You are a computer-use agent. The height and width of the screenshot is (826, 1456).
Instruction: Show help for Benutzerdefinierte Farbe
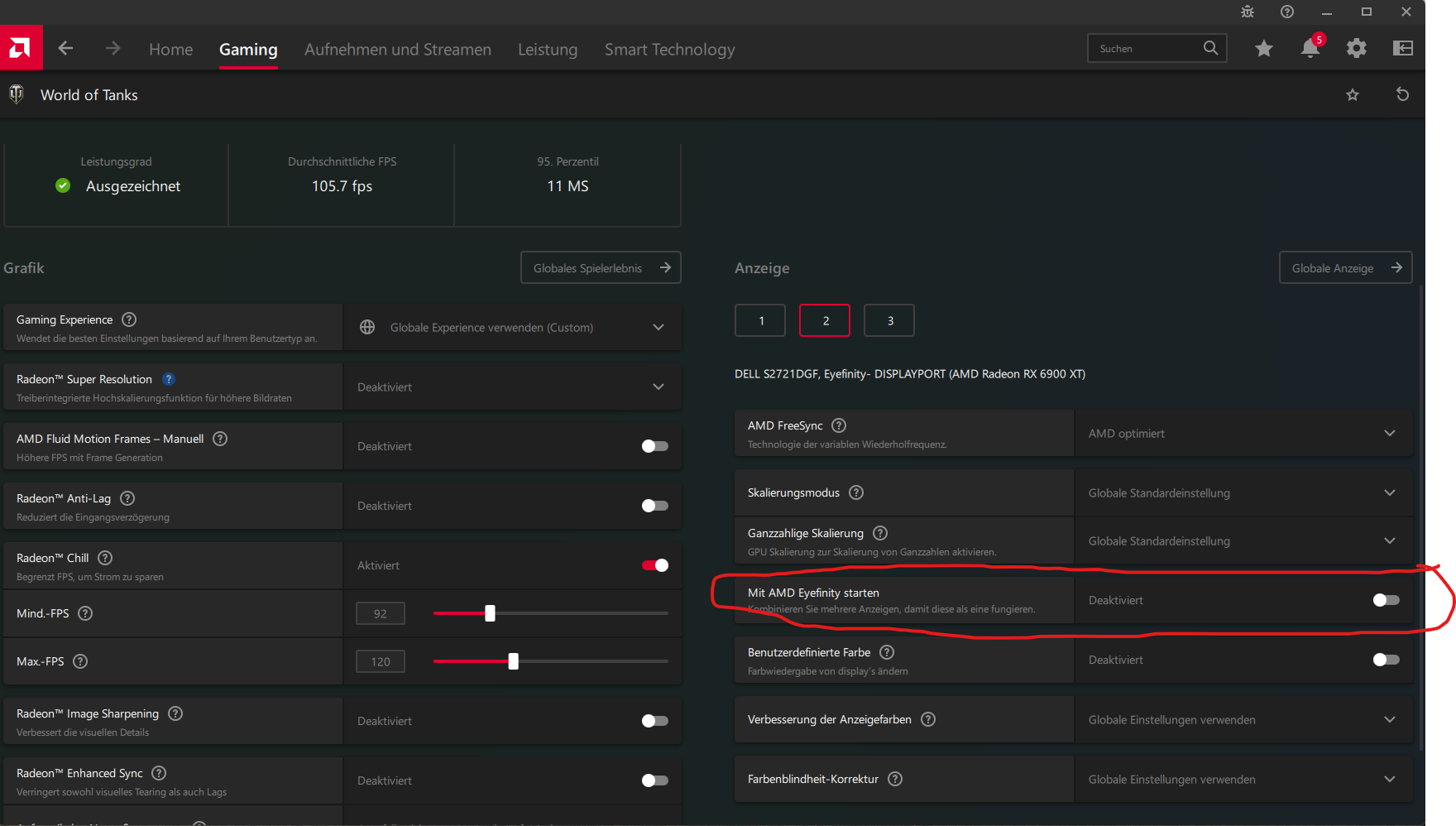pyautogui.click(x=887, y=652)
